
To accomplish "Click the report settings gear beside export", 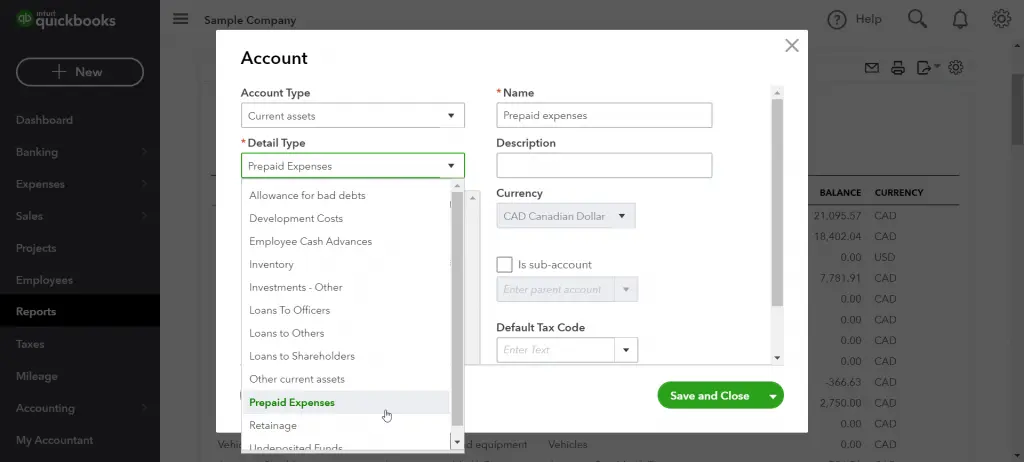I will tap(955, 67).
